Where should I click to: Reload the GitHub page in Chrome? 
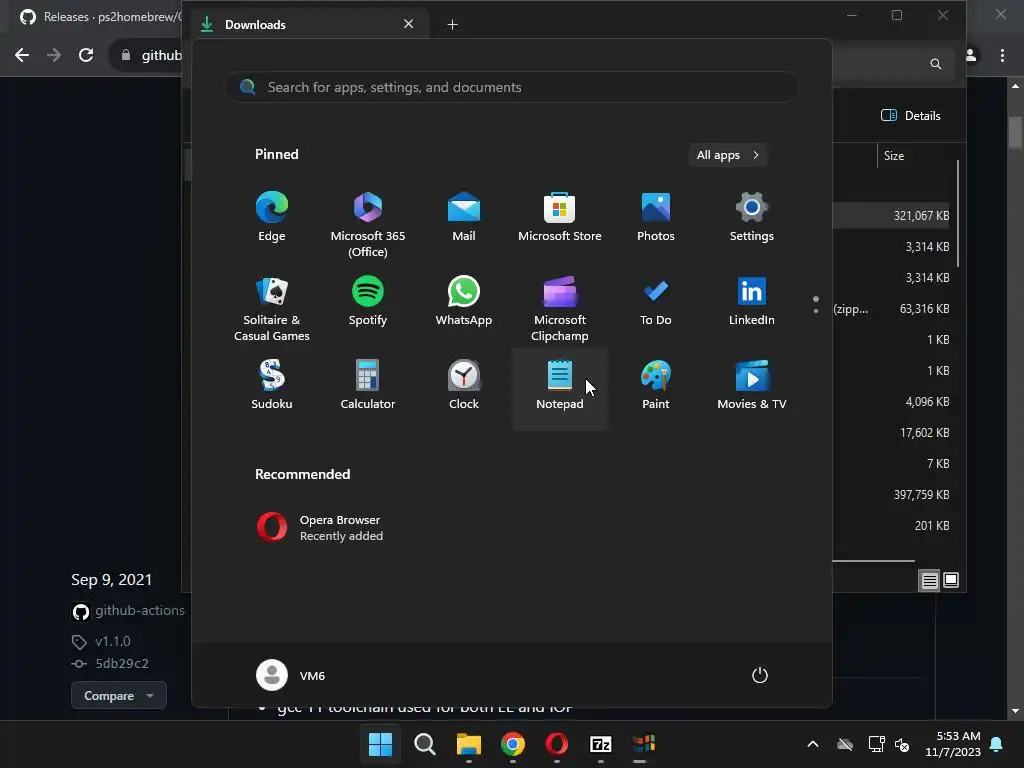[x=86, y=55]
